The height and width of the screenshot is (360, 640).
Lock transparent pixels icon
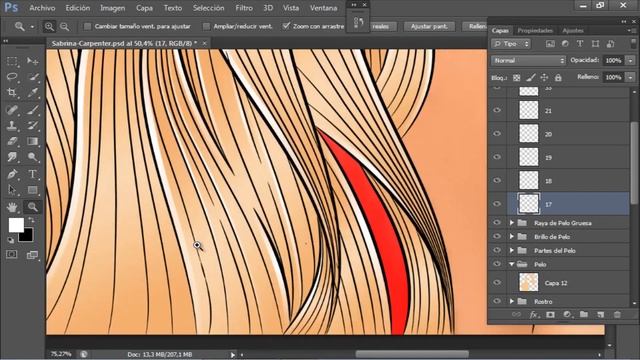tap(517, 78)
